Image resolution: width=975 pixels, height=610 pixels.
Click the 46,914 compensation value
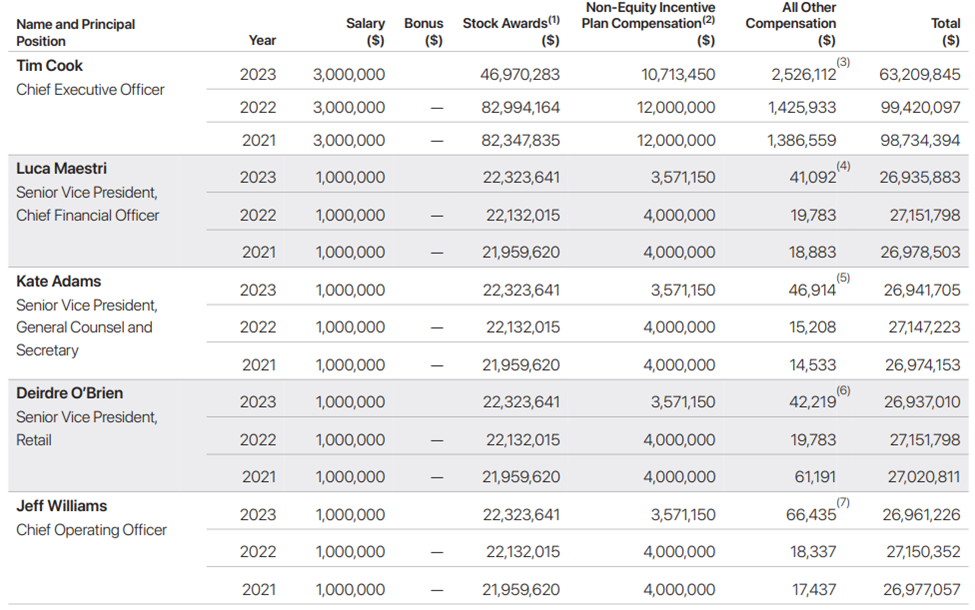tap(812, 290)
